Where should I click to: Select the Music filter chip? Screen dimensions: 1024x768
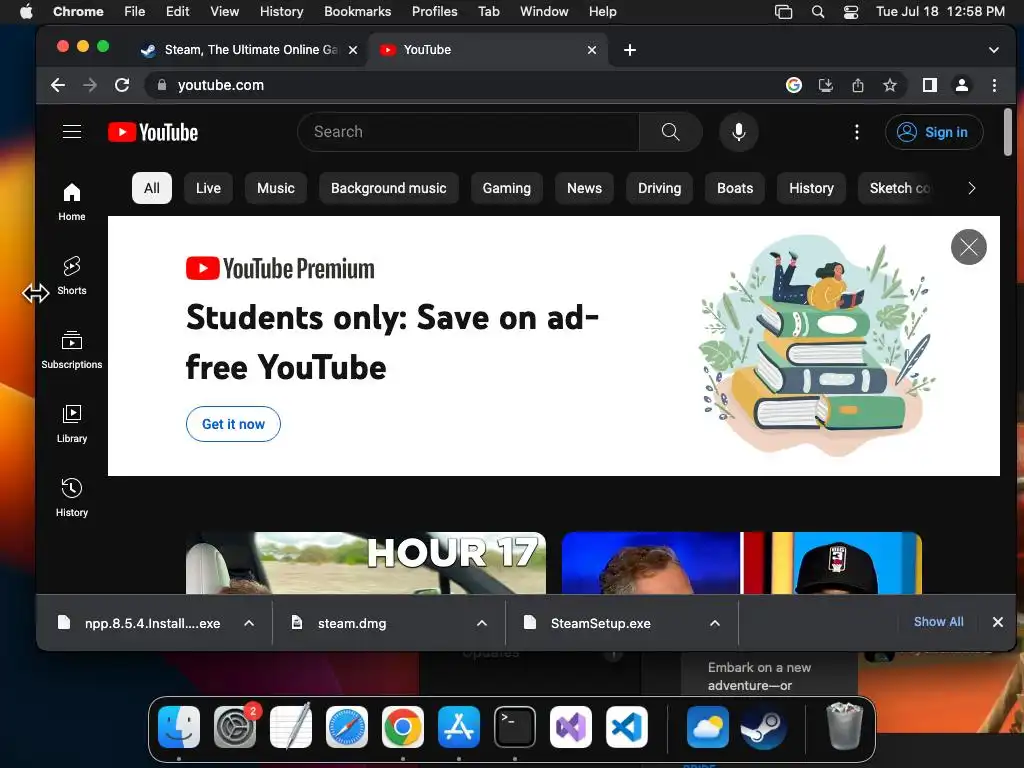(276, 188)
